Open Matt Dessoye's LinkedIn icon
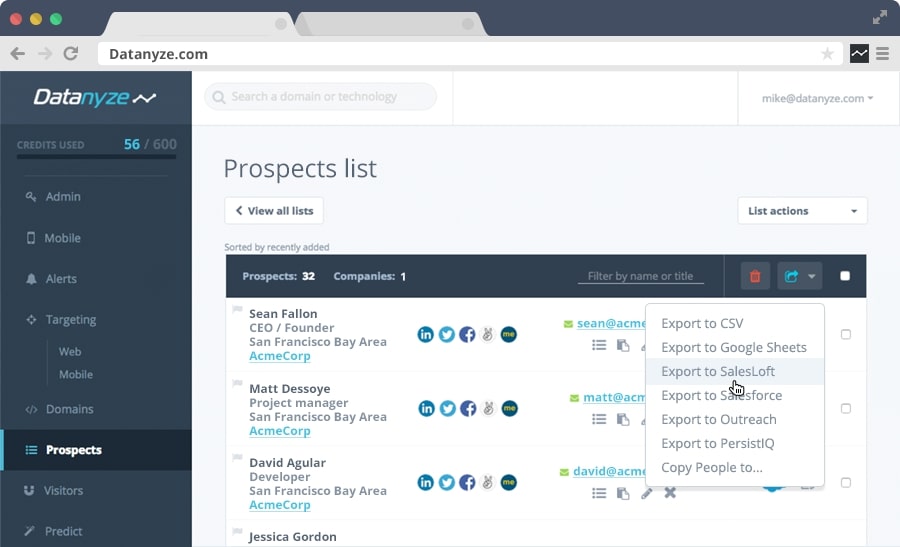Screen dimensions: 900x547 click(426, 409)
